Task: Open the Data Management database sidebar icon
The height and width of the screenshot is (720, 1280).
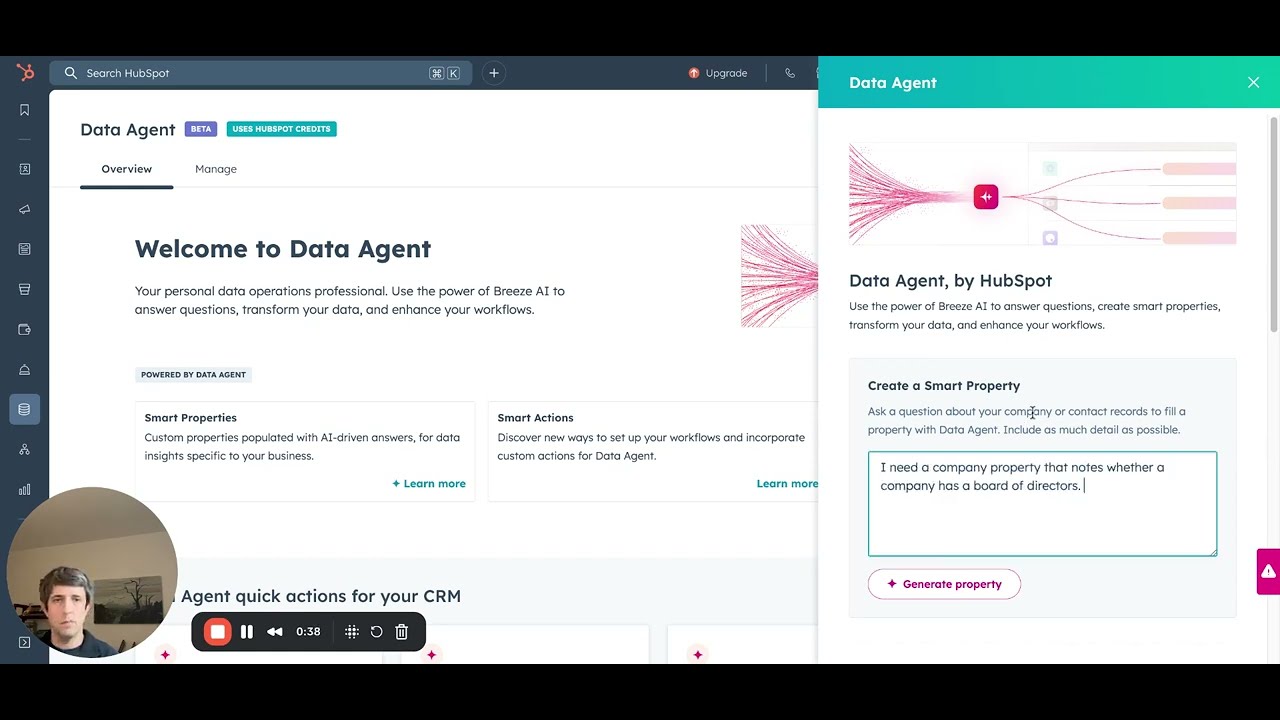Action: [25, 409]
